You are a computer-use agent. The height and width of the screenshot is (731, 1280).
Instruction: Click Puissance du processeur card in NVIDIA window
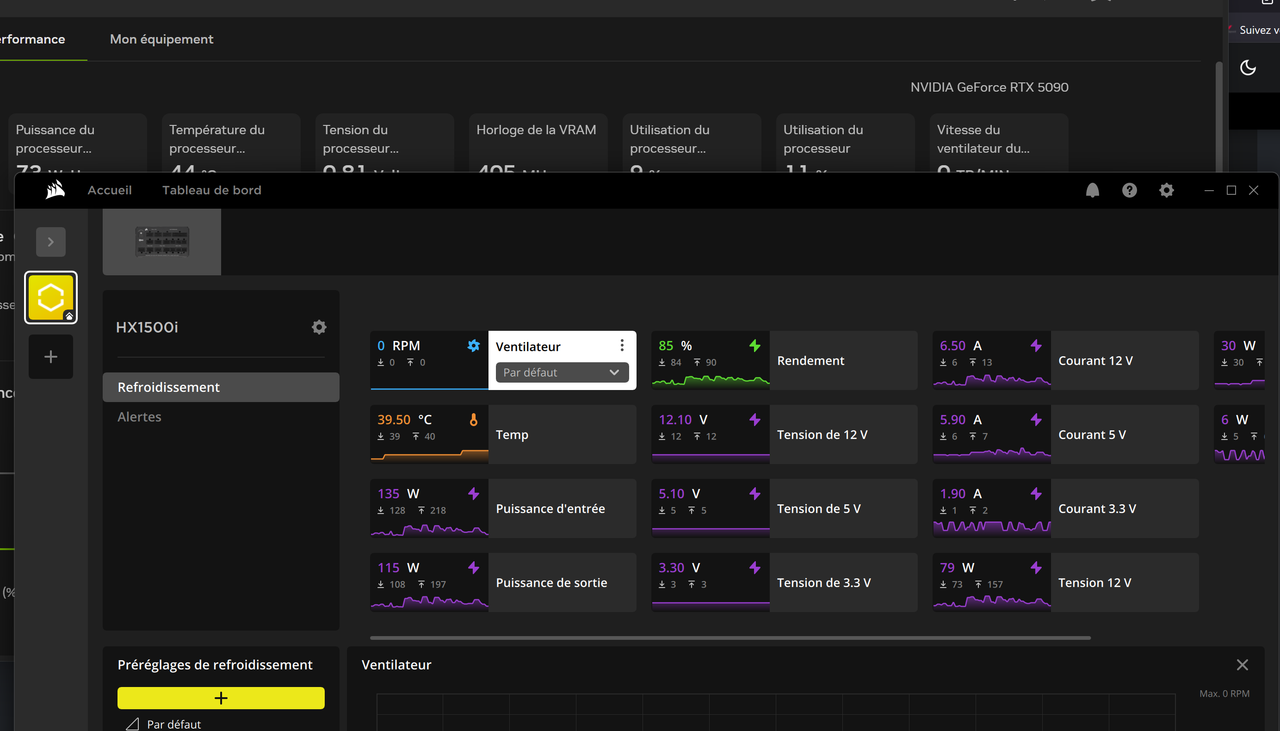tap(78, 143)
